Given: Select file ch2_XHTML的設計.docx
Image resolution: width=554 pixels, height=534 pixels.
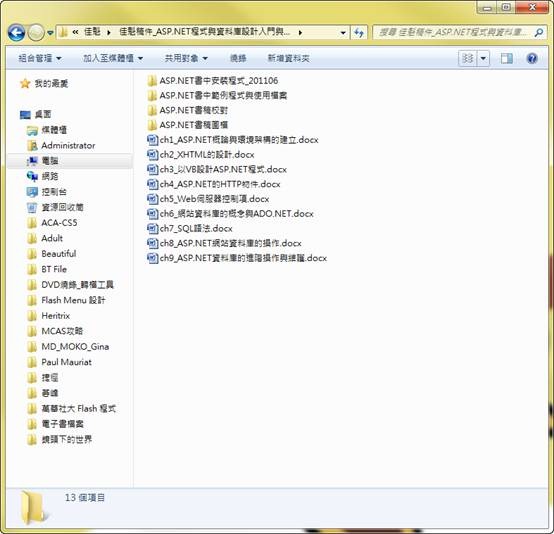Looking at the screenshot, I should coord(201,155).
